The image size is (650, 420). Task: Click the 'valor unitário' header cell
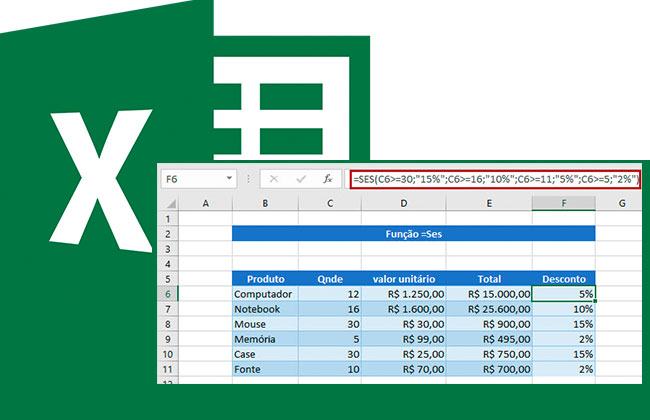tap(404, 279)
